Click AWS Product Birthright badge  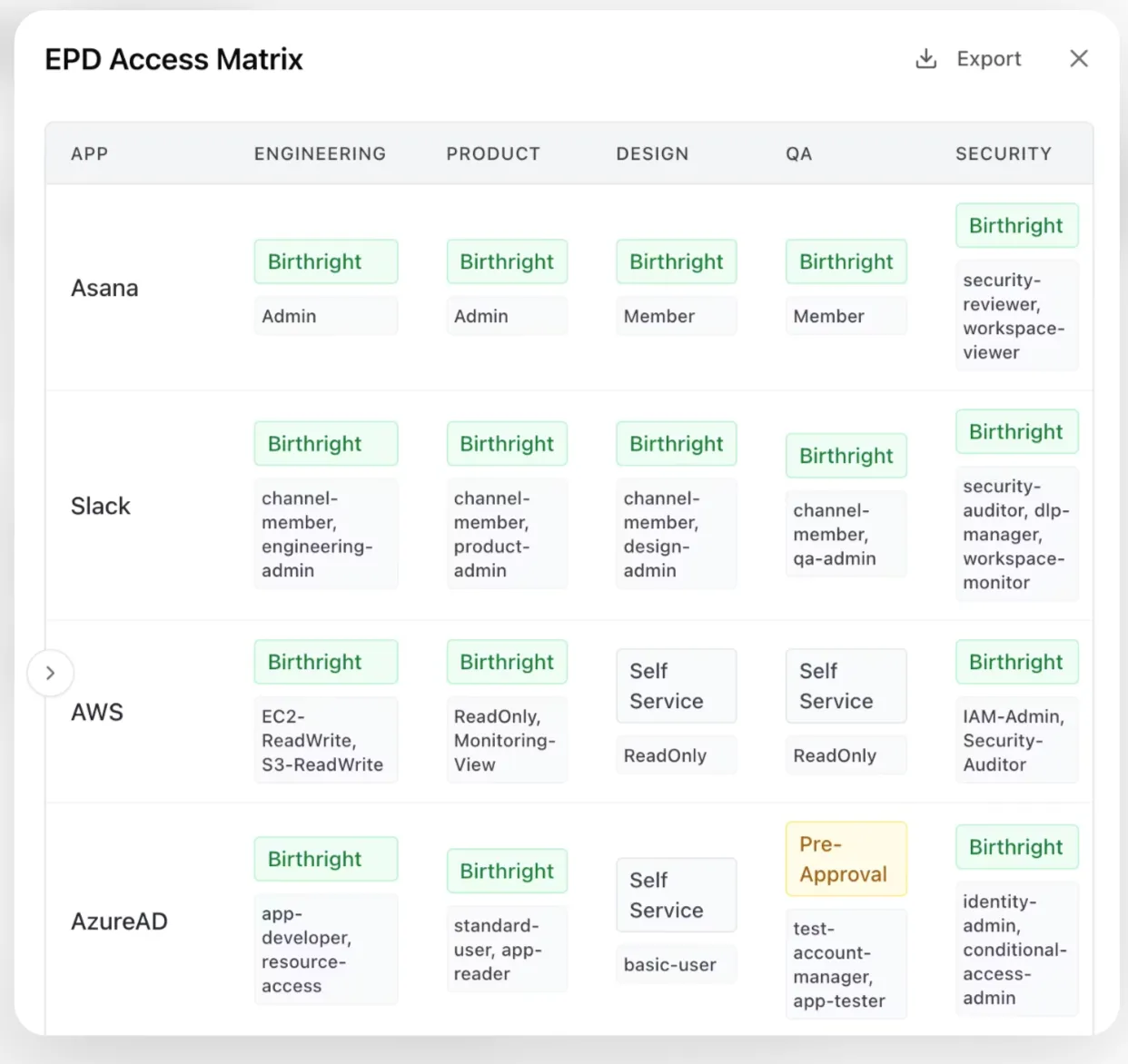pyautogui.click(x=507, y=662)
